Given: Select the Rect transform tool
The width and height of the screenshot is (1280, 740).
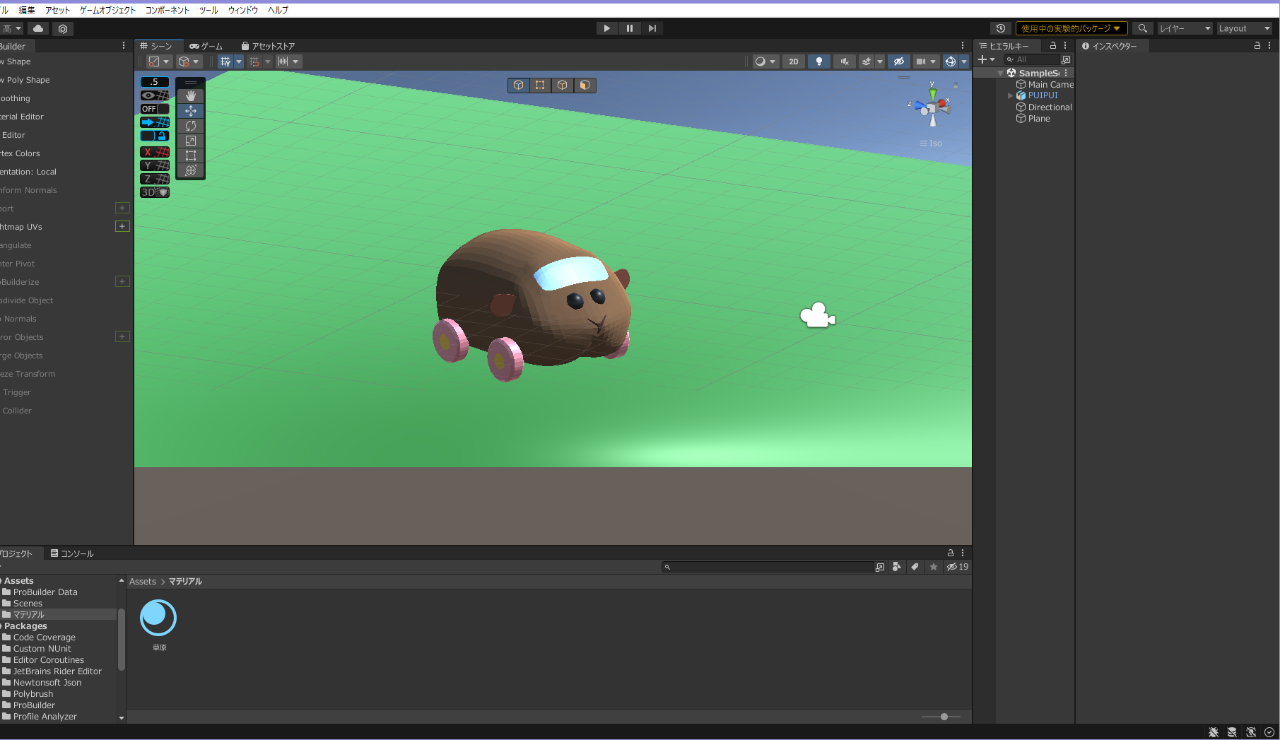Looking at the screenshot, I should (x=190, y=156).
